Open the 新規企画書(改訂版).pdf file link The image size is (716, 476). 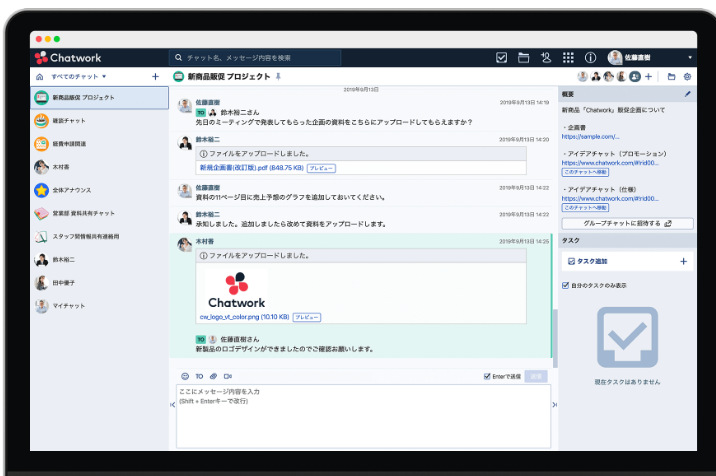pos(252,168)
